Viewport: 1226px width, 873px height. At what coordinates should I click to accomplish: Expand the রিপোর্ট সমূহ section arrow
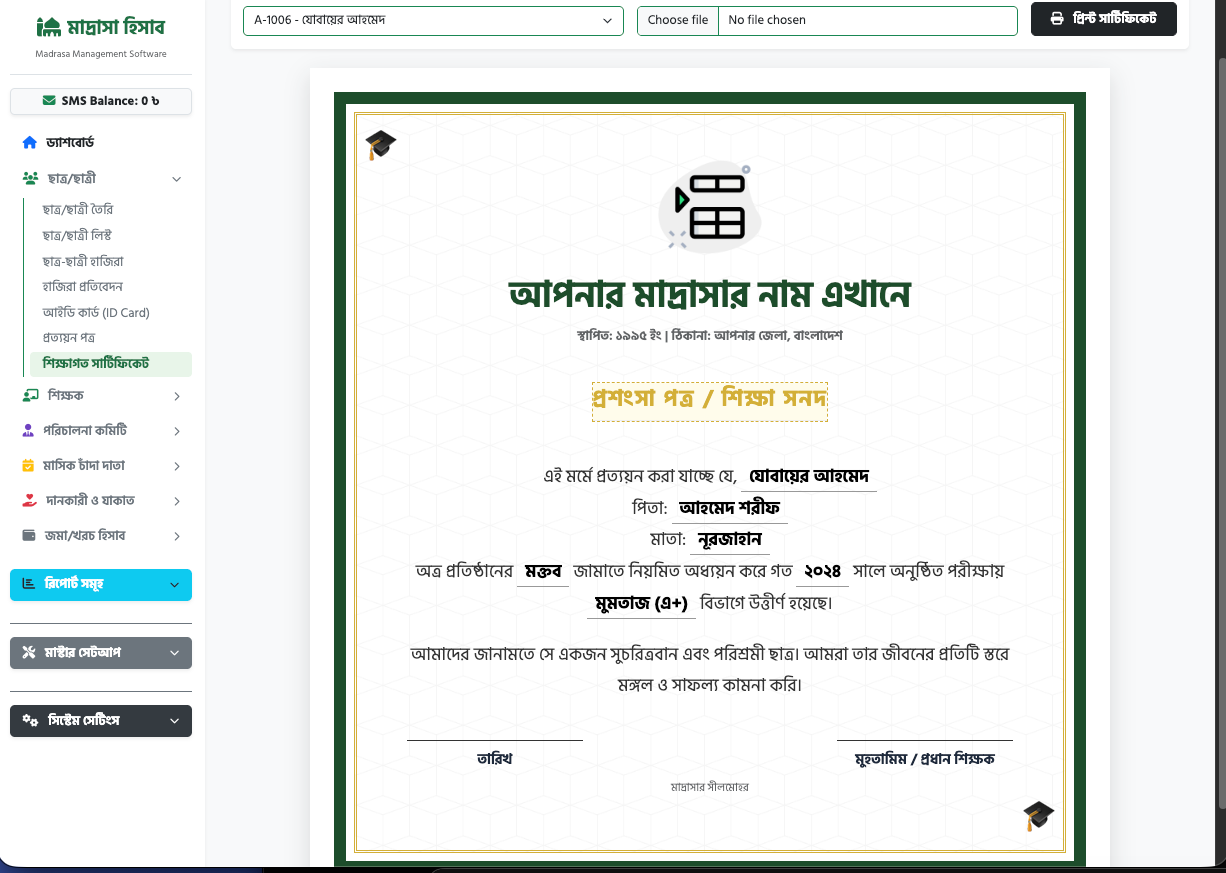click(175, 585)
